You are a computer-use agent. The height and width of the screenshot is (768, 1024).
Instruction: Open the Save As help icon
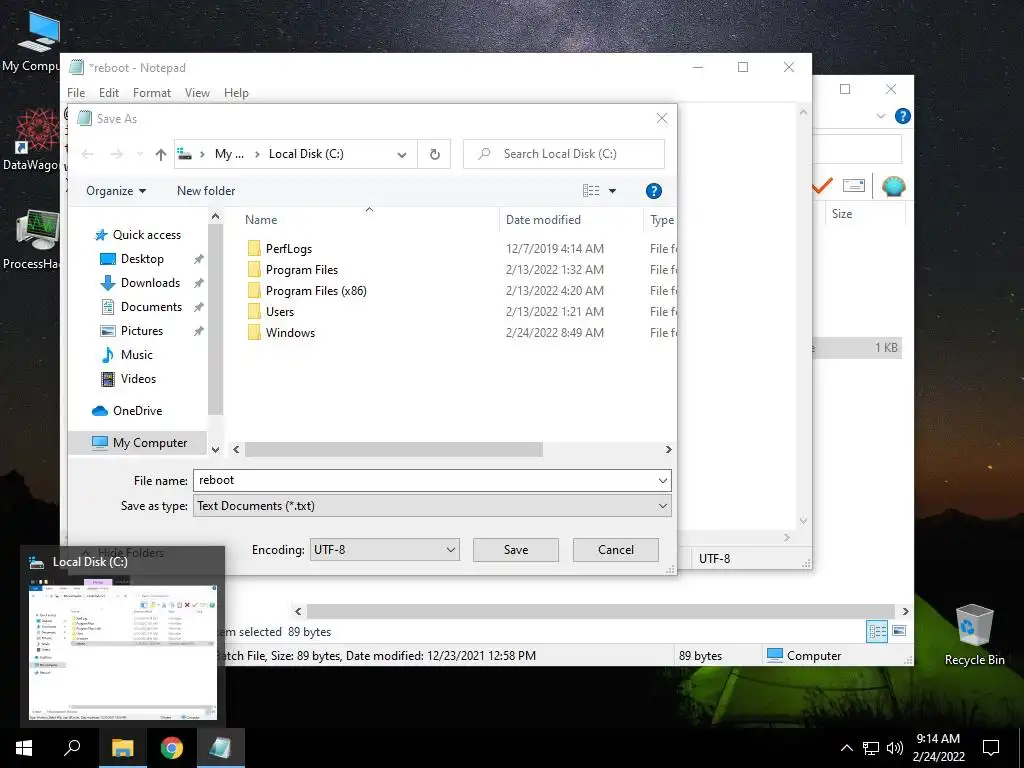[x=654, y=191]
